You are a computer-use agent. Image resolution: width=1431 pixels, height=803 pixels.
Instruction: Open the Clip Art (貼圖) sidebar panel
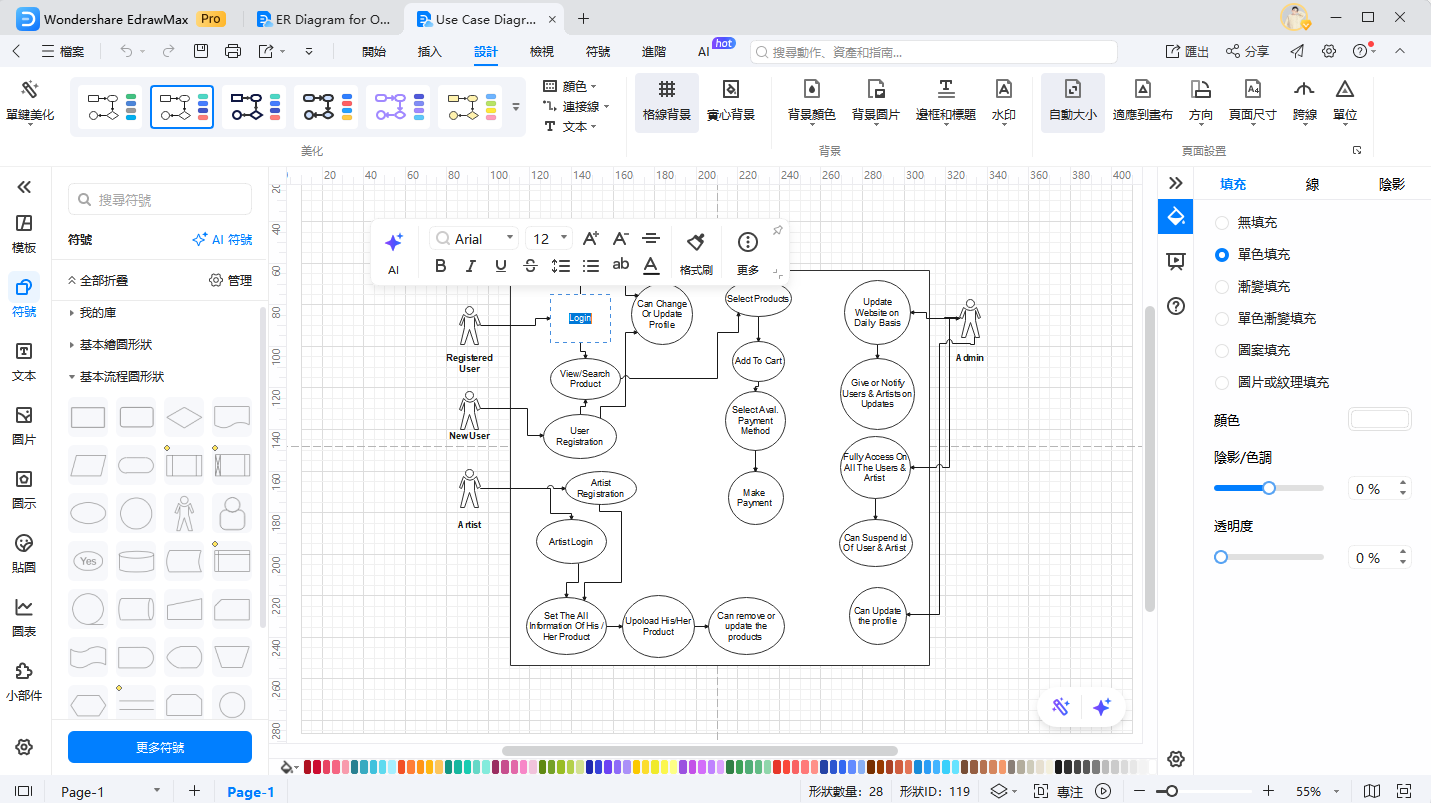pyautogui.click(x=24, y=553)
